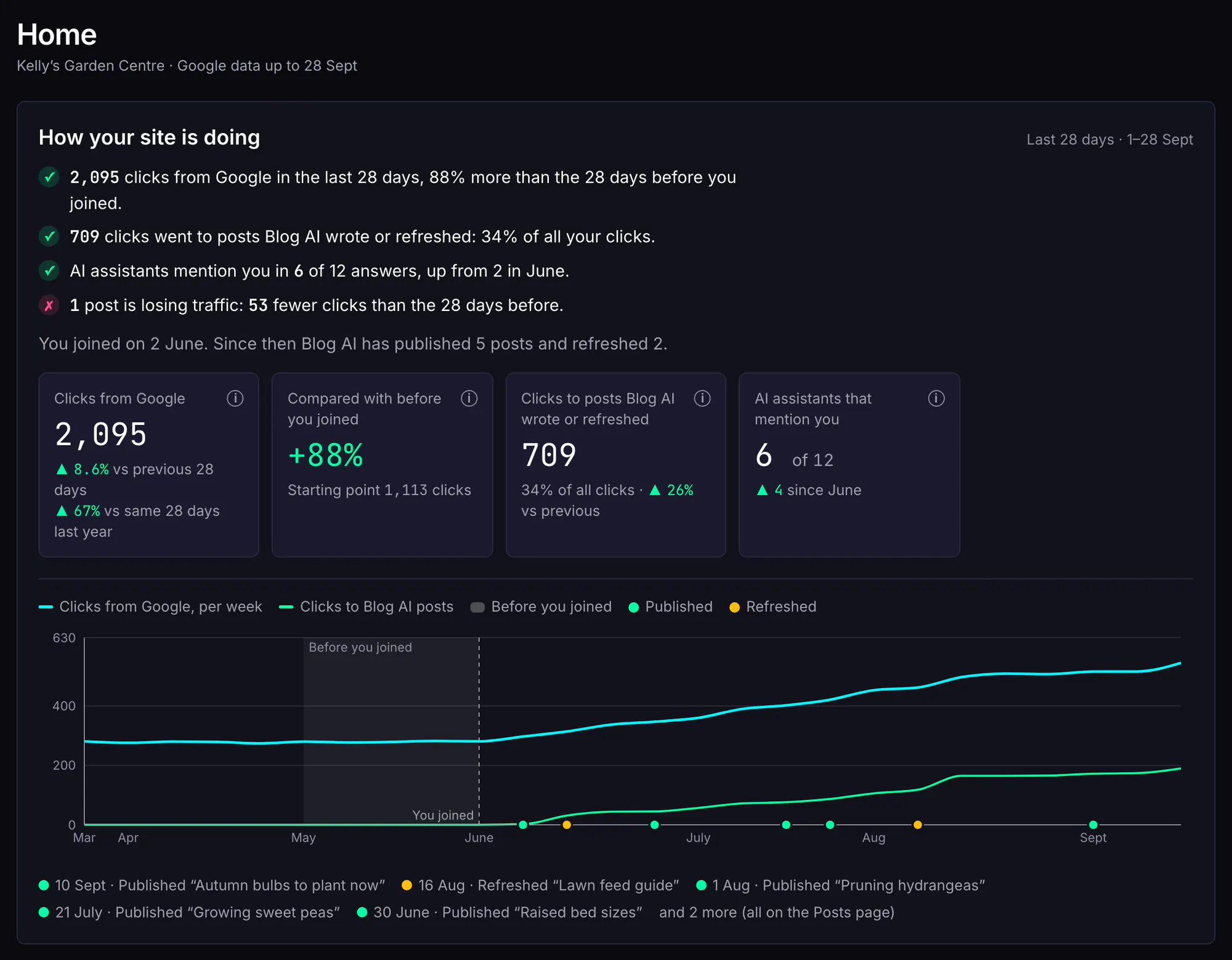Click '4 since June' text
This screenshot has width=1232, height=960.
pyautogui.click(x=809, y=490)
